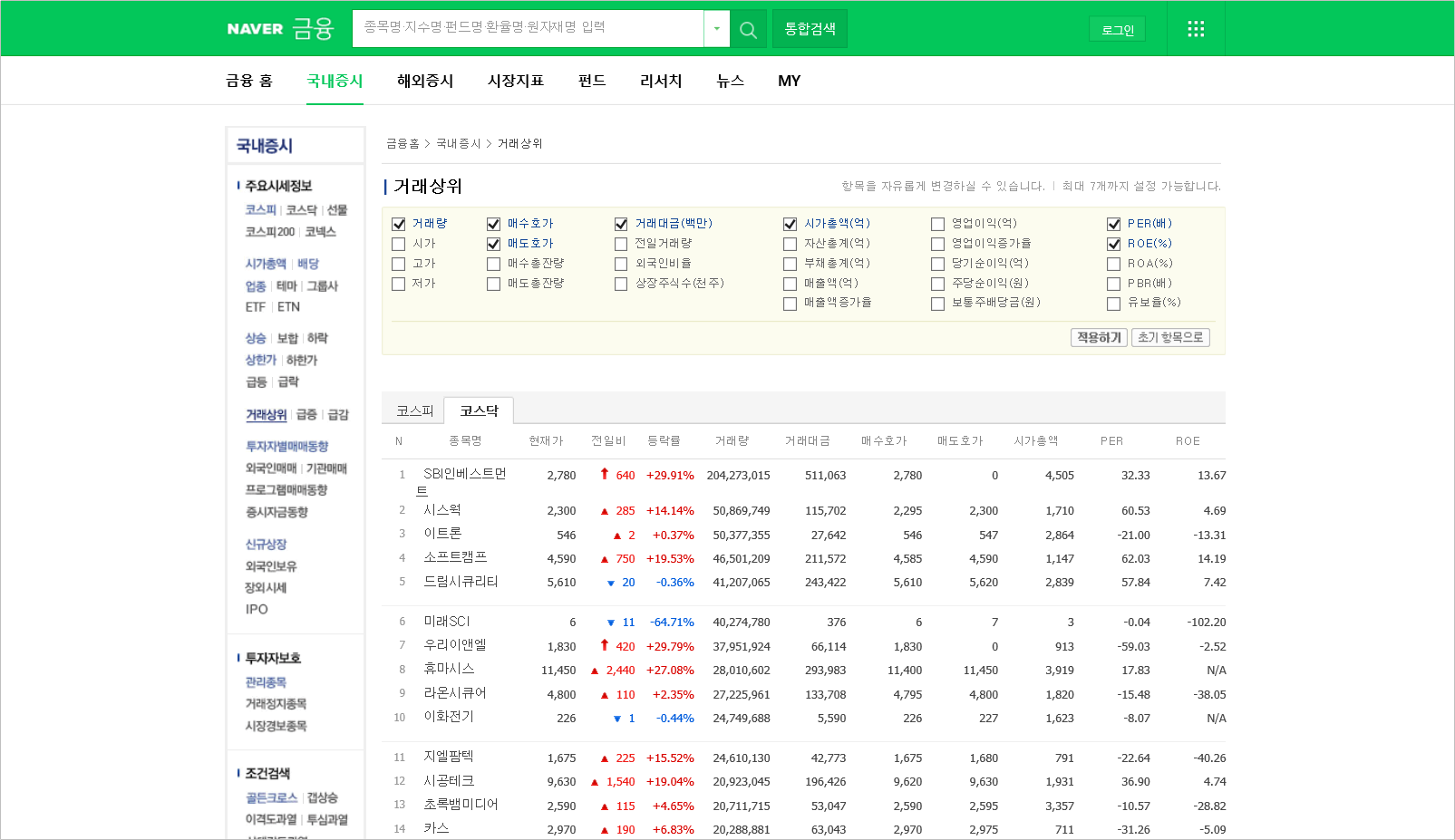Open sidebar IPO link
The width and height of the screenshot is (1455, 840).
[257, 610]
